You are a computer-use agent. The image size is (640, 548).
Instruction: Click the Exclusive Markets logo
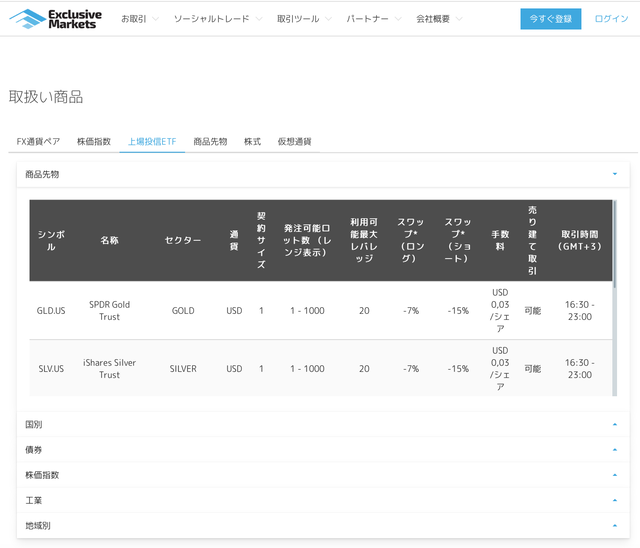click(56, 19)
